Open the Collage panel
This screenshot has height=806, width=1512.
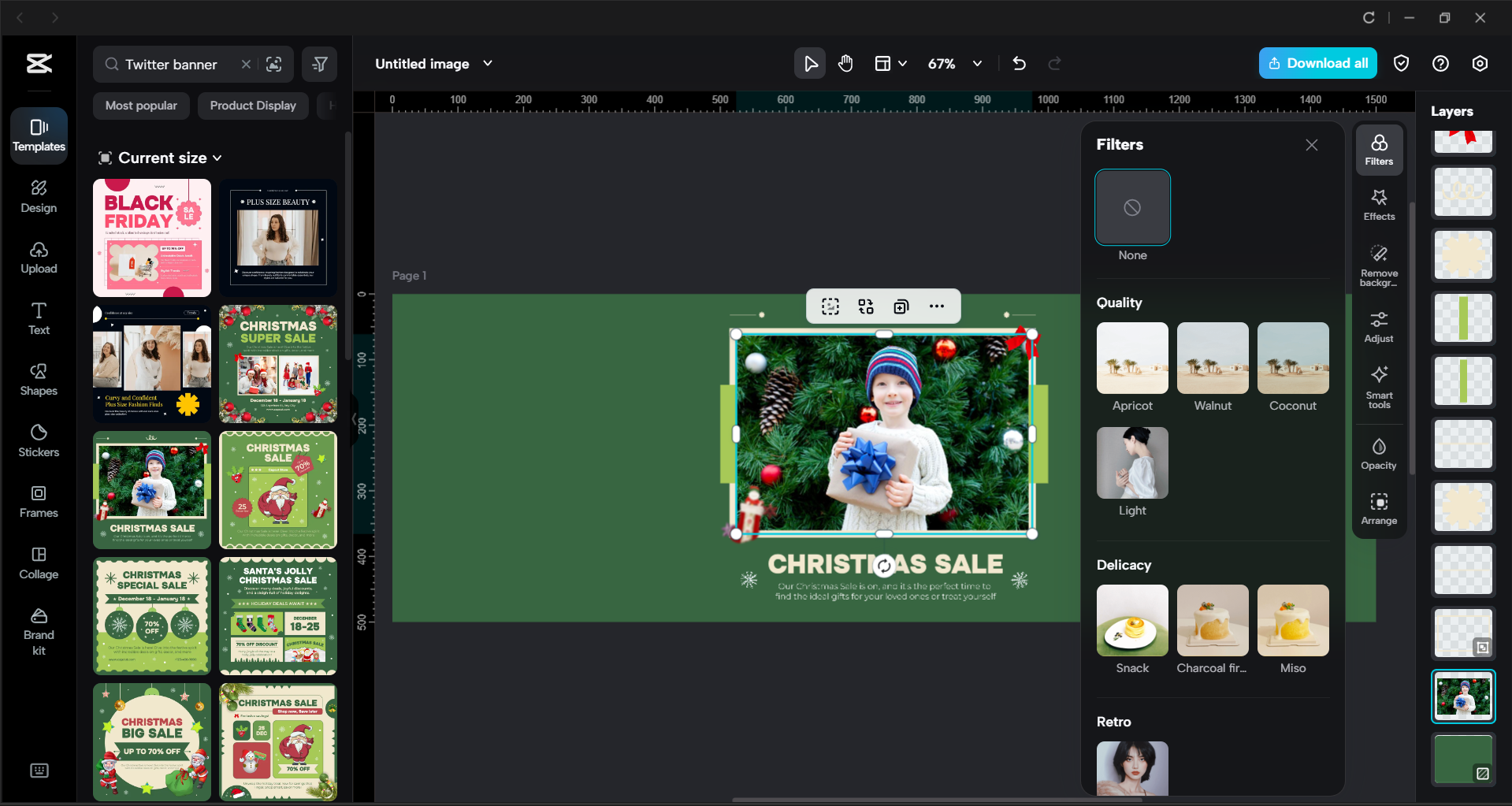coord(38,563)
